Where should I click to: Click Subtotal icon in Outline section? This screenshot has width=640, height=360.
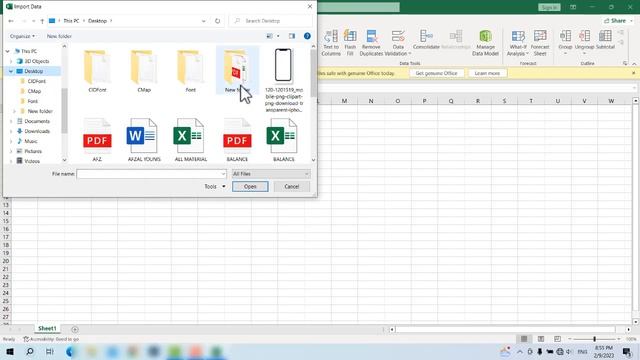(605, 40)
